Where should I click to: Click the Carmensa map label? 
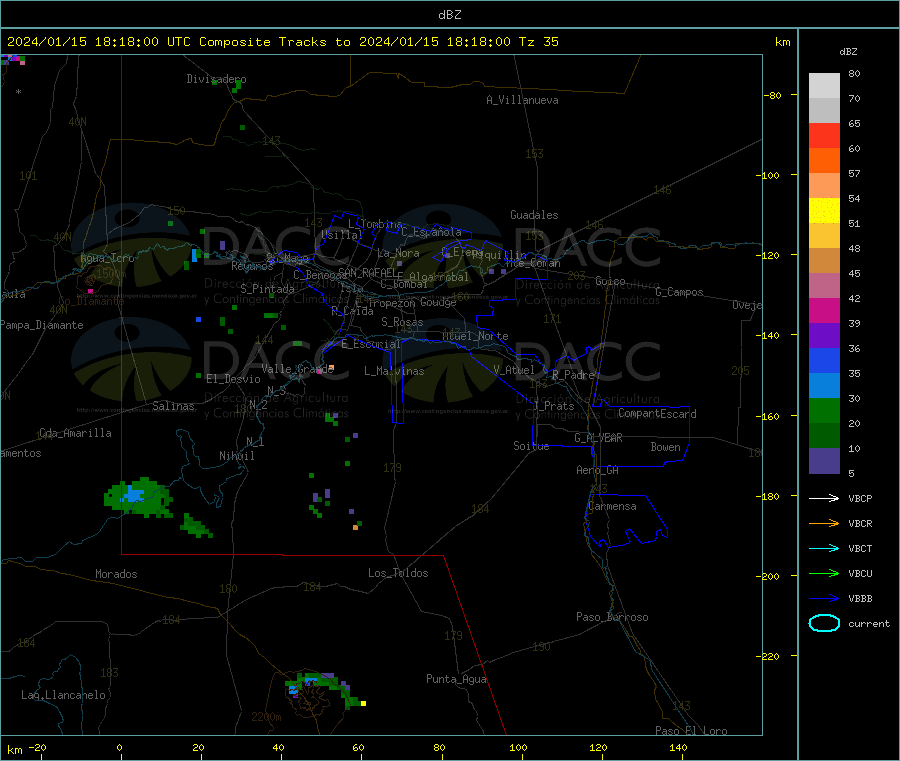click(612, 506)
